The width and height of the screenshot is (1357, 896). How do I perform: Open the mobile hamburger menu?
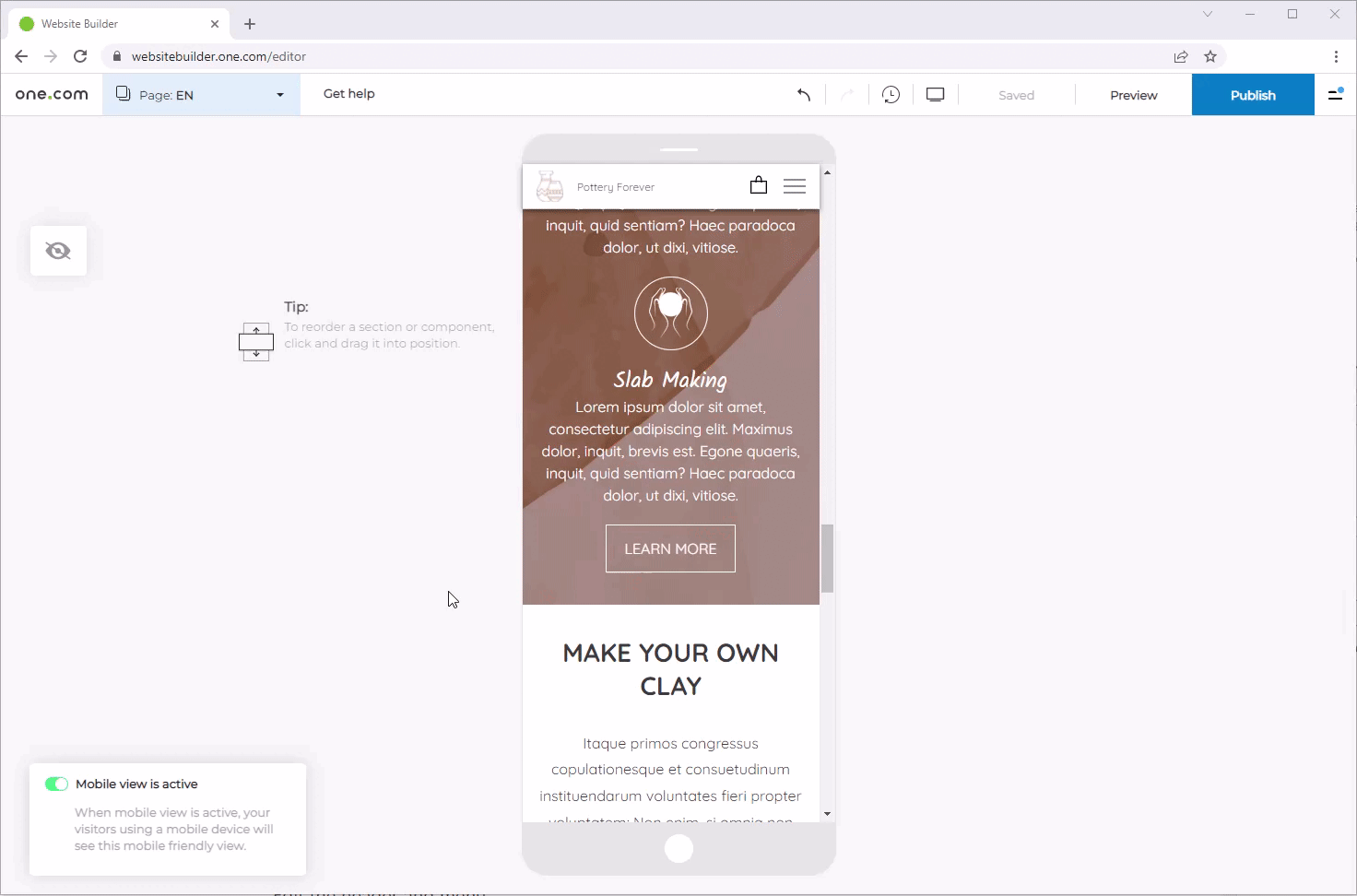click(794, 186)
